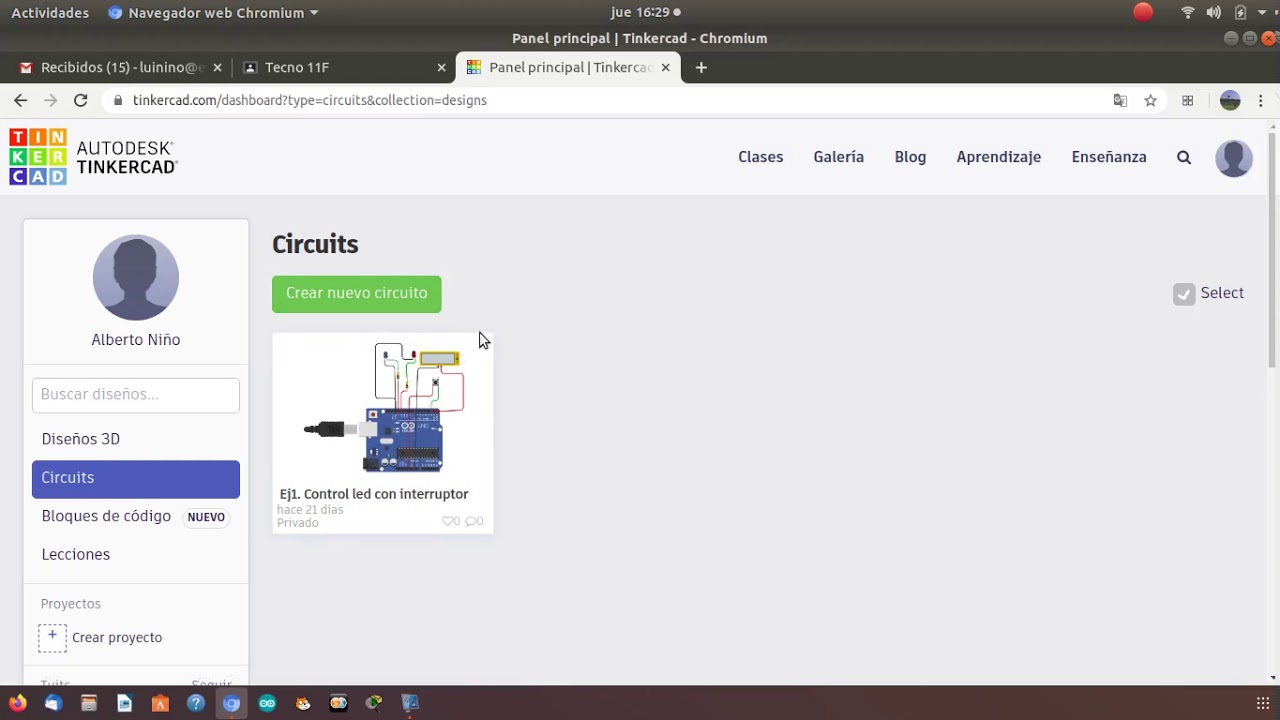Toggle the Select checkbox
Viewport: 1280px width, 720px height.
click(x=1184, y=293)
